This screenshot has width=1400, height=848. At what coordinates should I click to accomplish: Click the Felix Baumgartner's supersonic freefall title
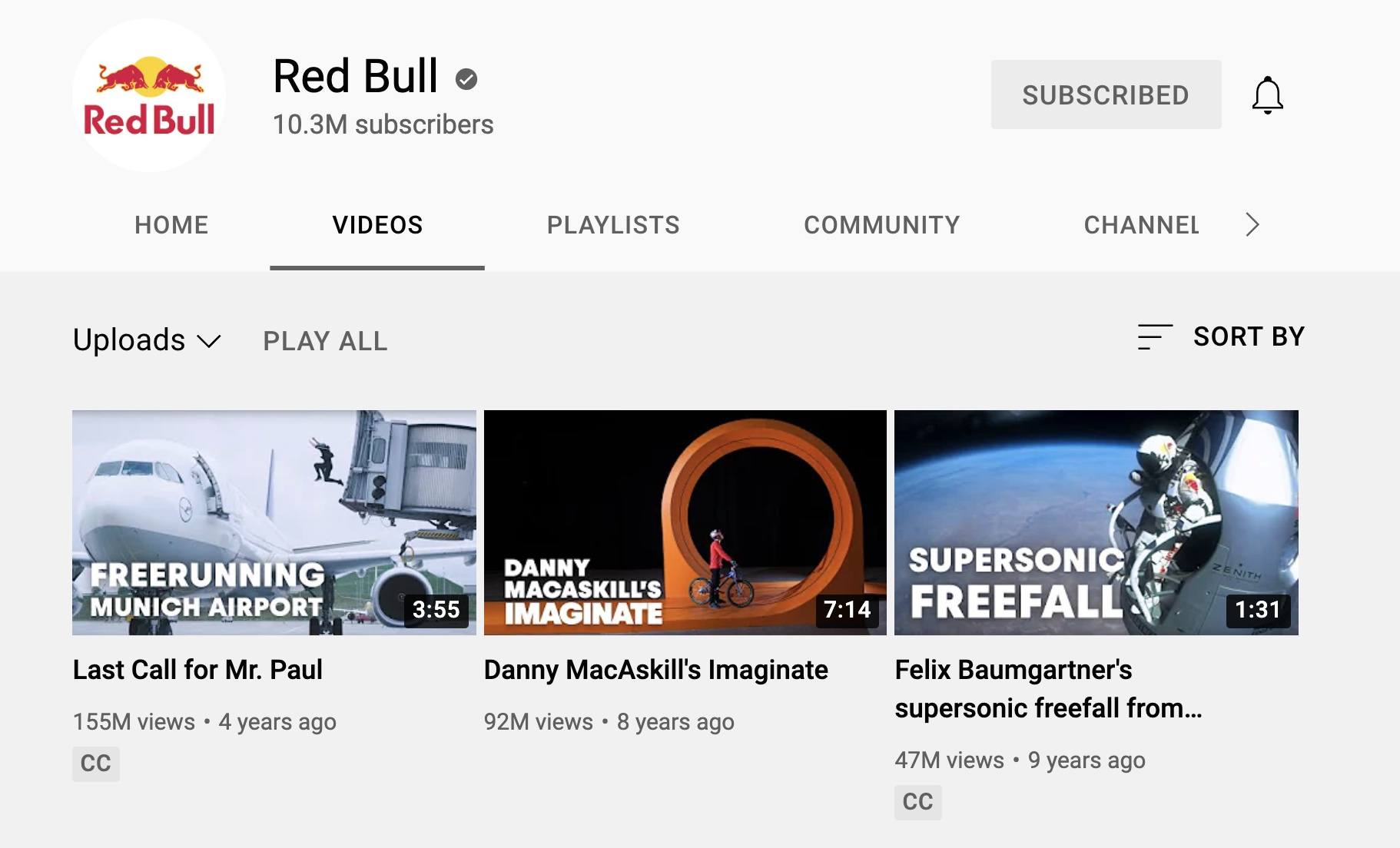1049,689
